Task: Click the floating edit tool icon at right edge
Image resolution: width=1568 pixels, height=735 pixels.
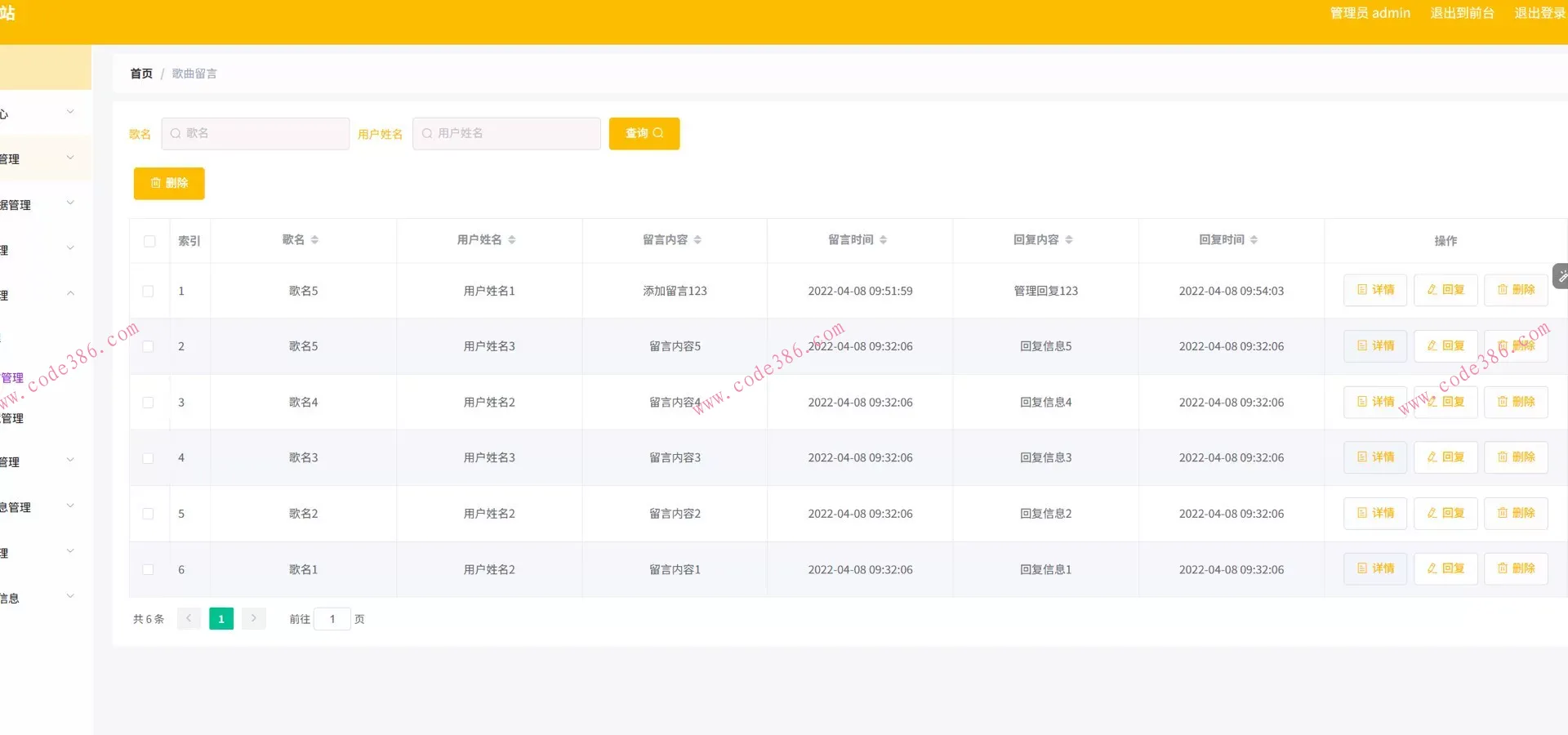Action: tap(1561, 277)
